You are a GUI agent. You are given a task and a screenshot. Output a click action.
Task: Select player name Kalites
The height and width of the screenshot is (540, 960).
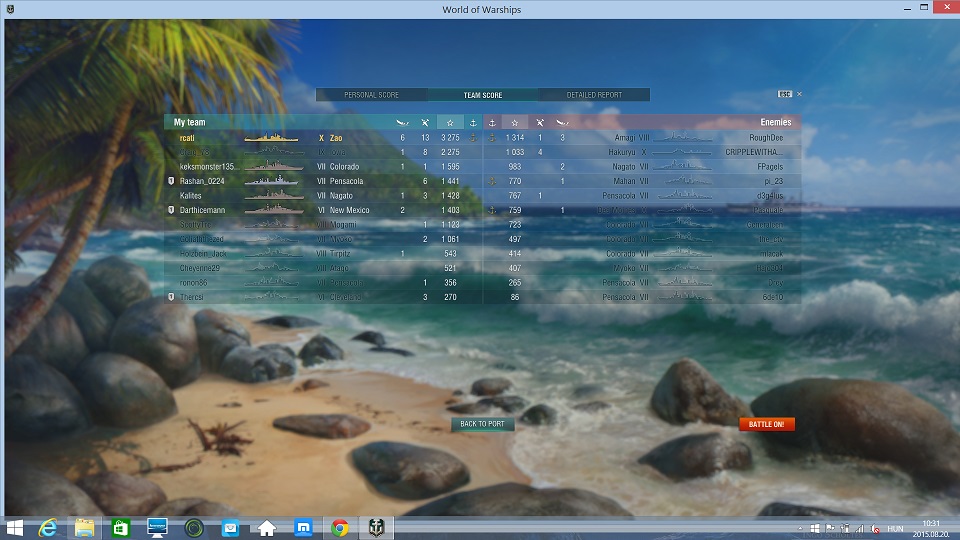click(x=190, y=195)
